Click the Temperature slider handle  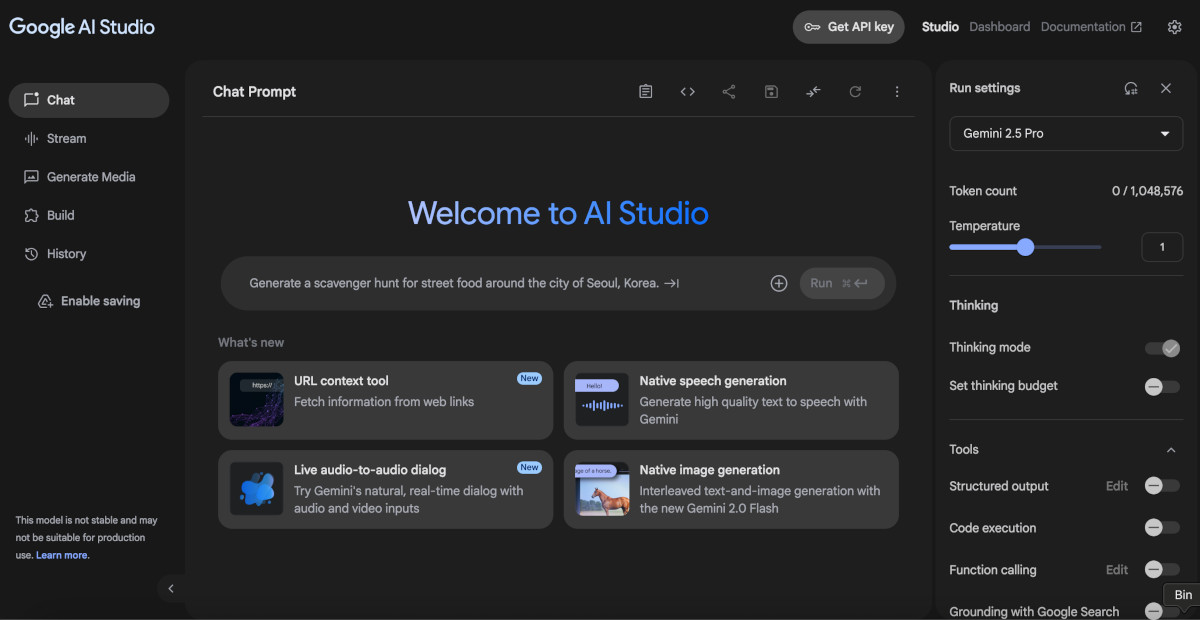point(1025,247)
